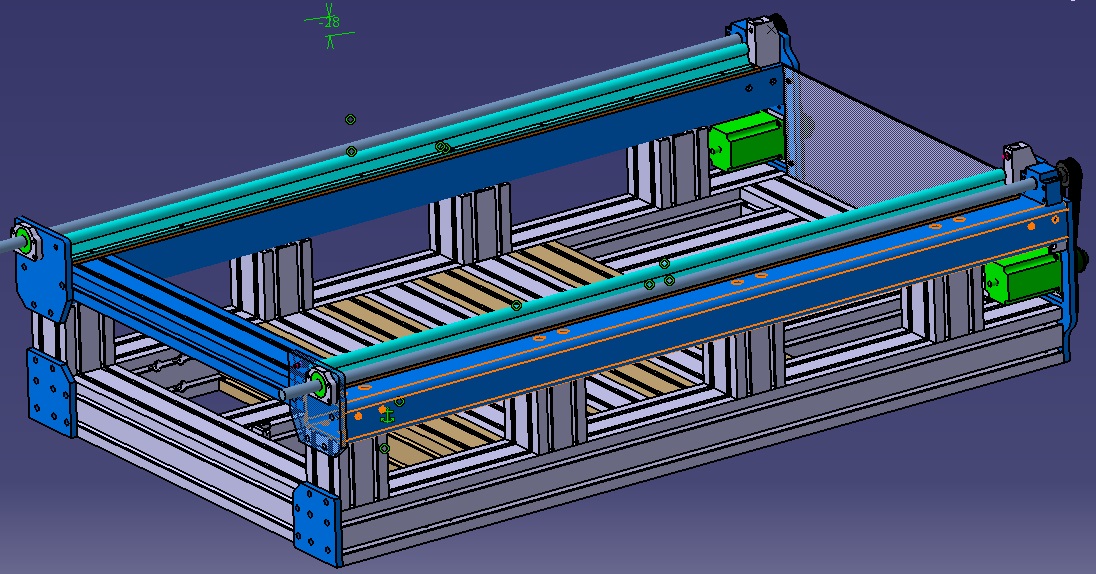Click the constraint symbol floating above rear rail

(x=350, y=119)
